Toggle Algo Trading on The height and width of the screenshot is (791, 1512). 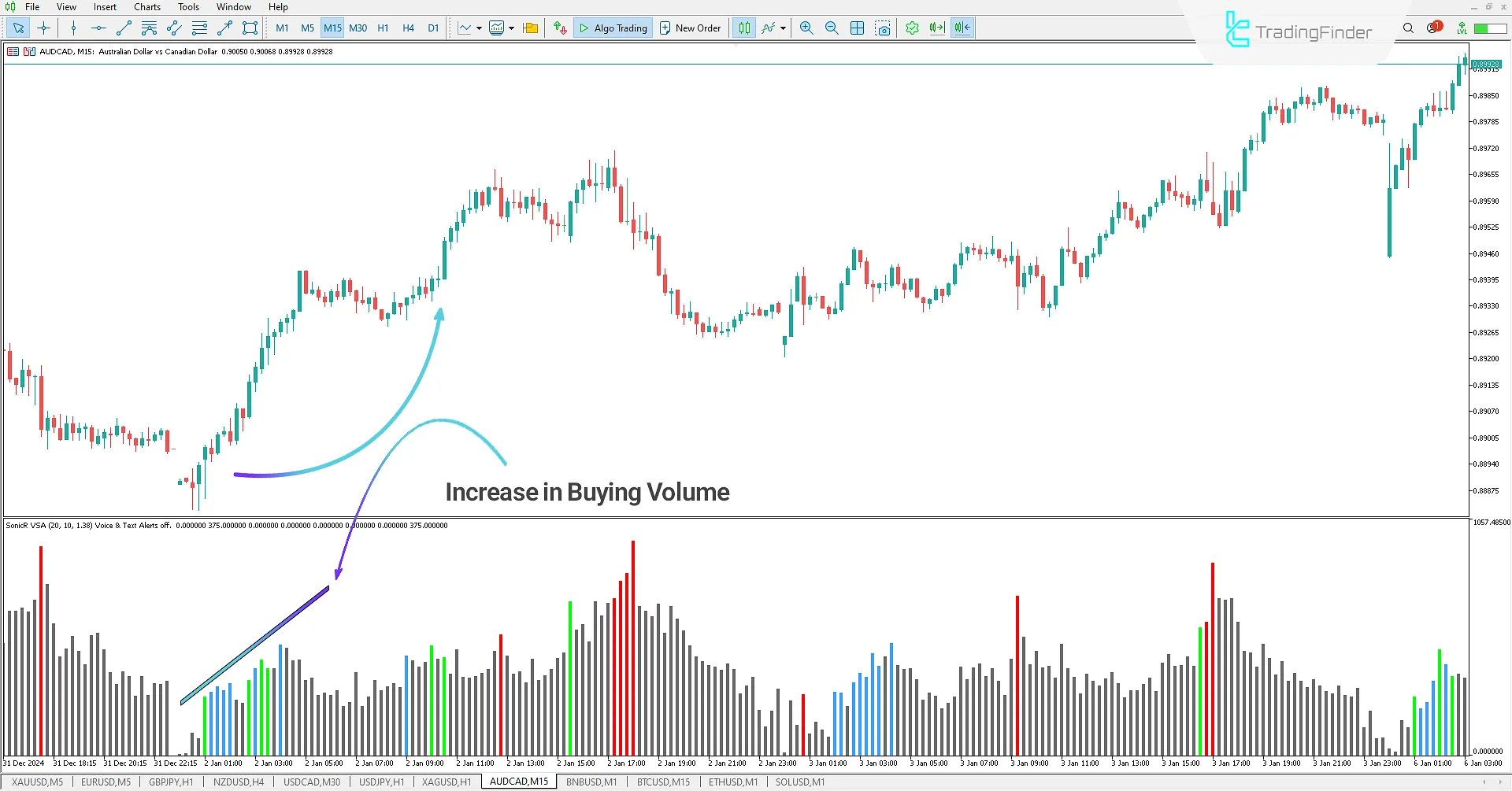pyautogui.click(x=613, y=28)
